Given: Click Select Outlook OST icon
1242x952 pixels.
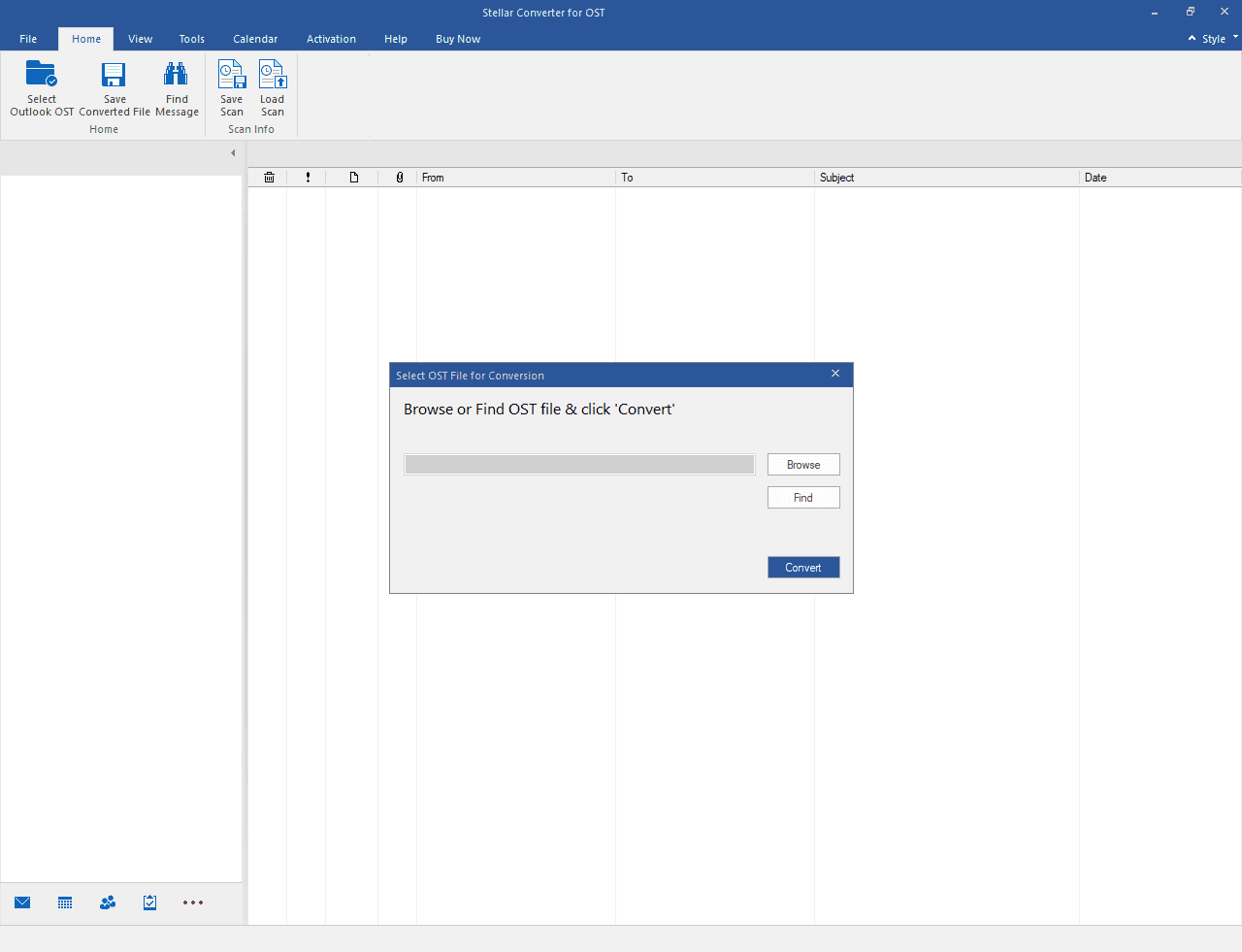Looking at the screenshot, I should (42, 76).
